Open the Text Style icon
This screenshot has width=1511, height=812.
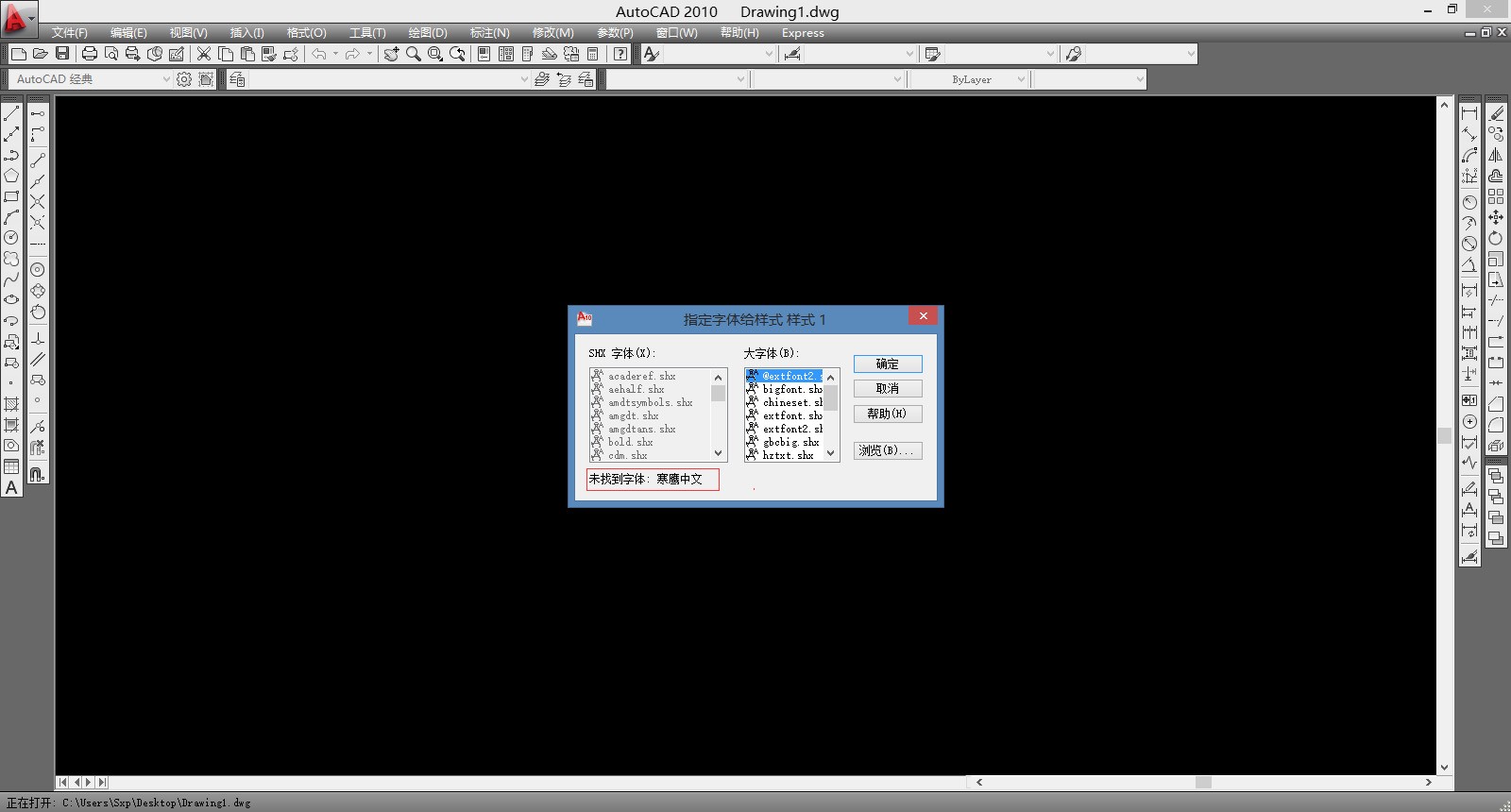[x=651, y=54]
